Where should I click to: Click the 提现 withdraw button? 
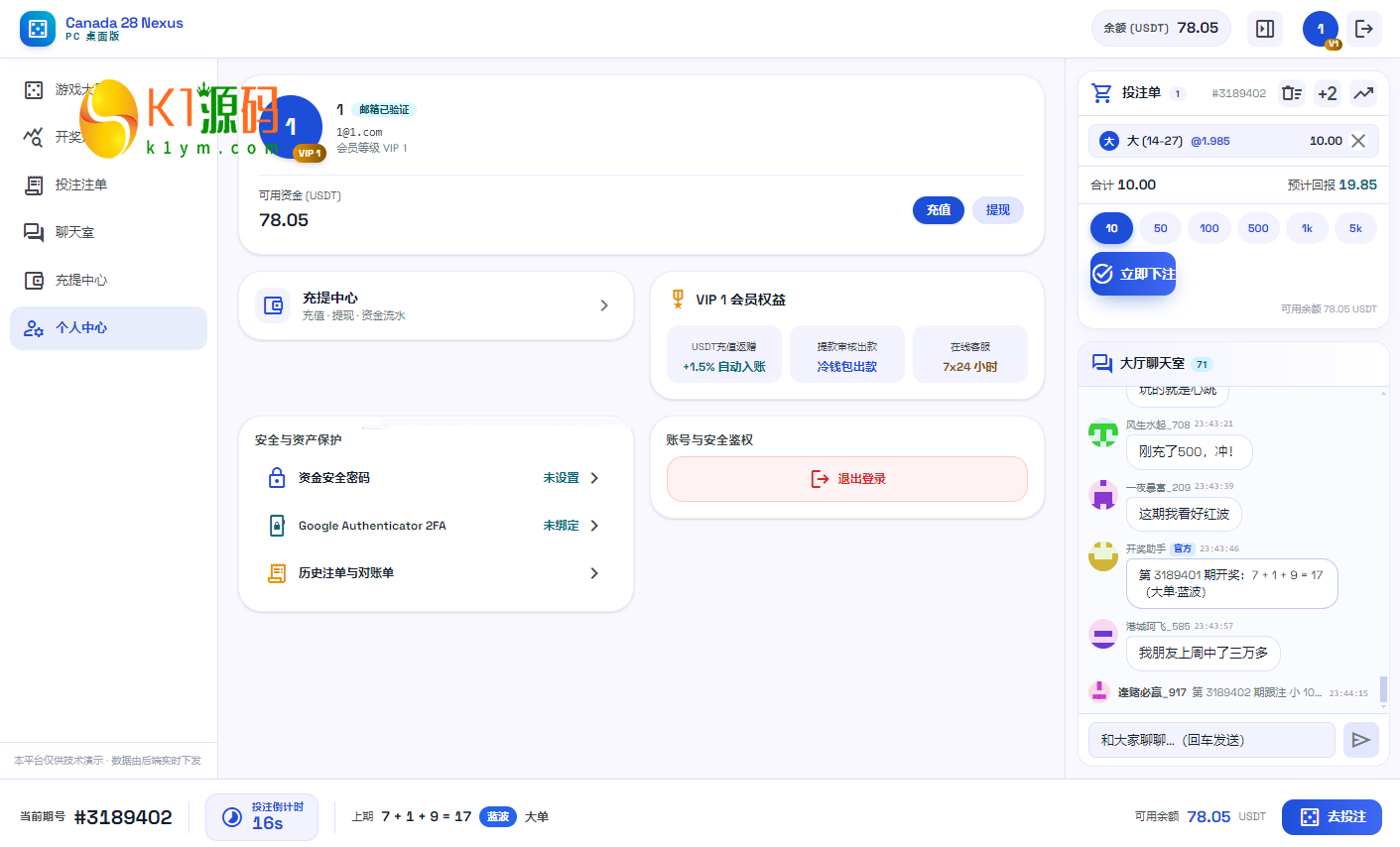[998, 210]
